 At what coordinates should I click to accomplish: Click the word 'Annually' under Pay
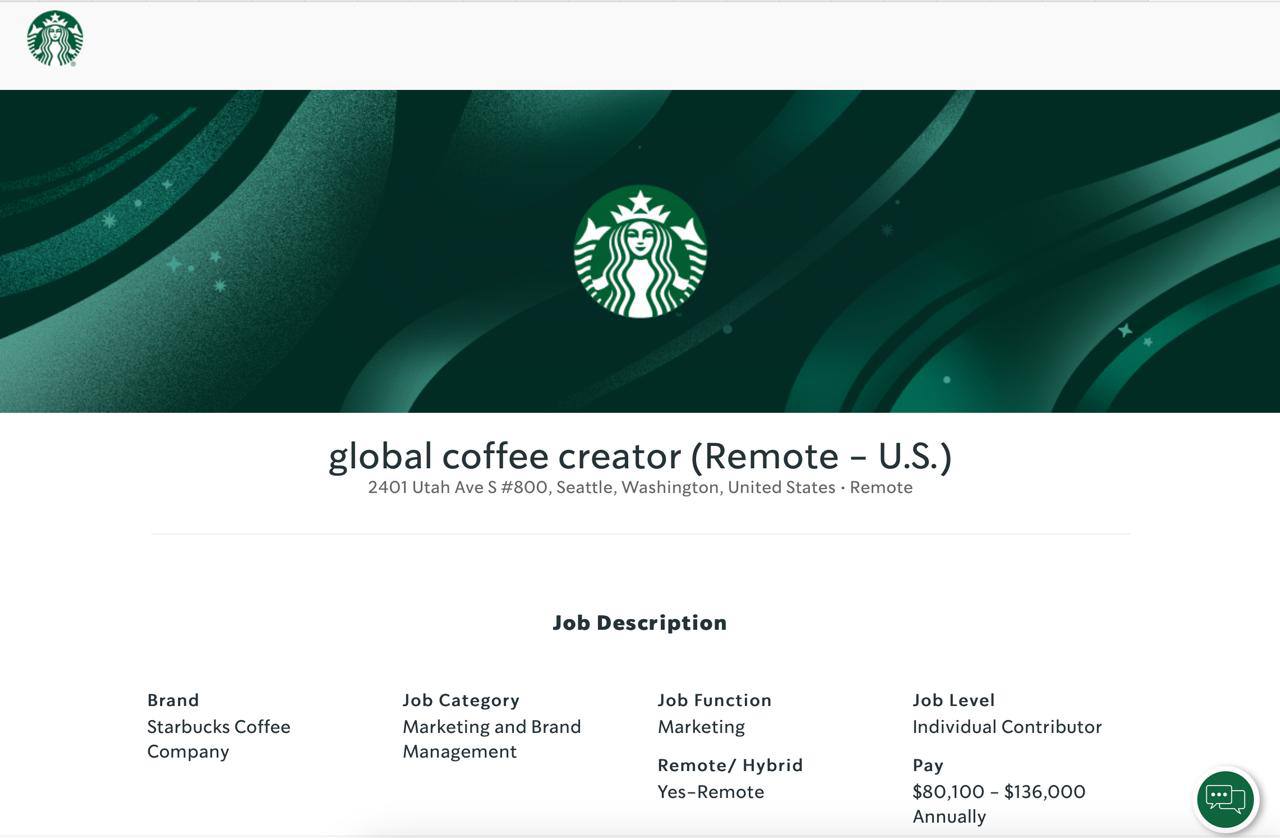click(x=949, y=817)
